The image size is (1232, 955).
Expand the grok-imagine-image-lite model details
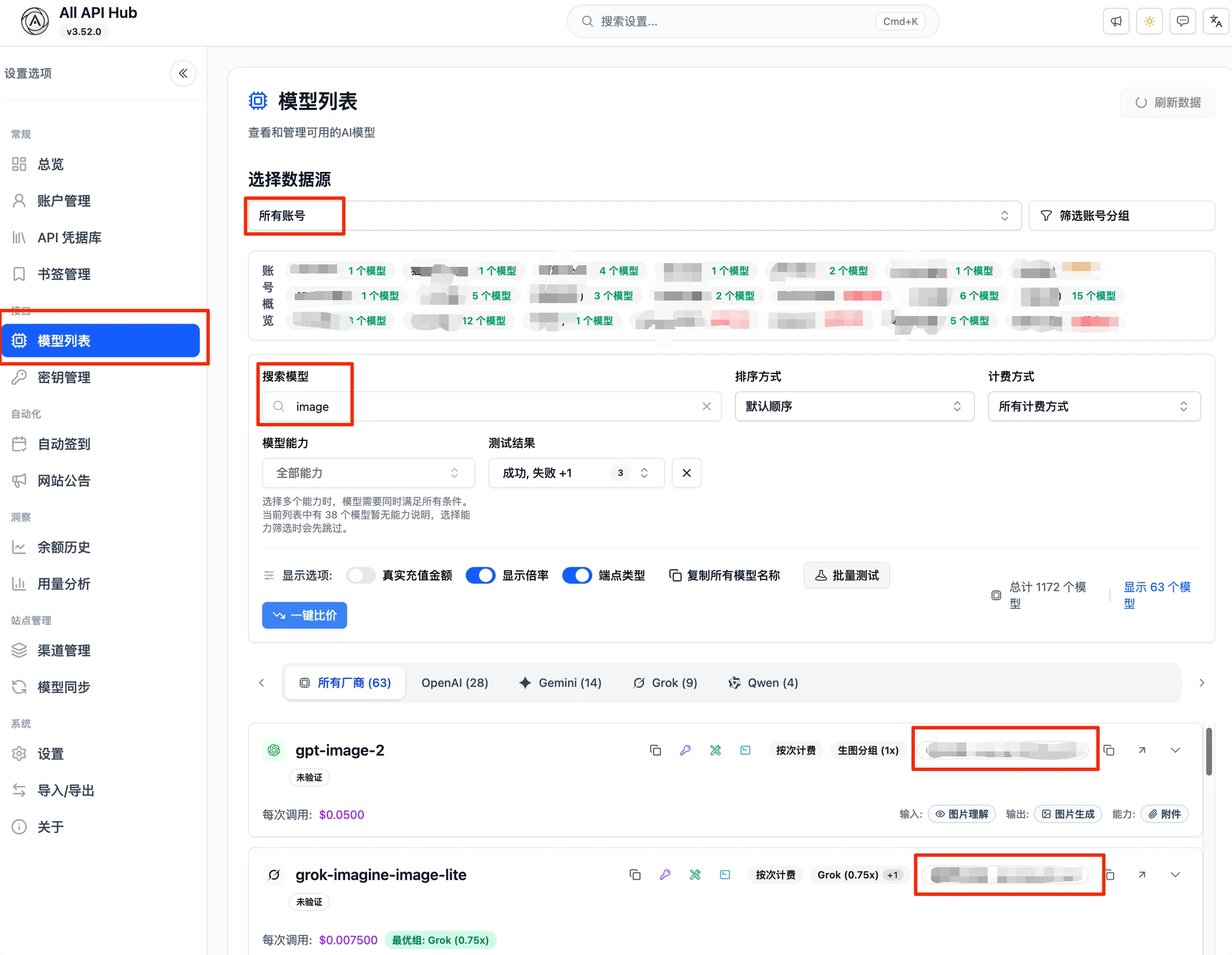pos(1176,875)
